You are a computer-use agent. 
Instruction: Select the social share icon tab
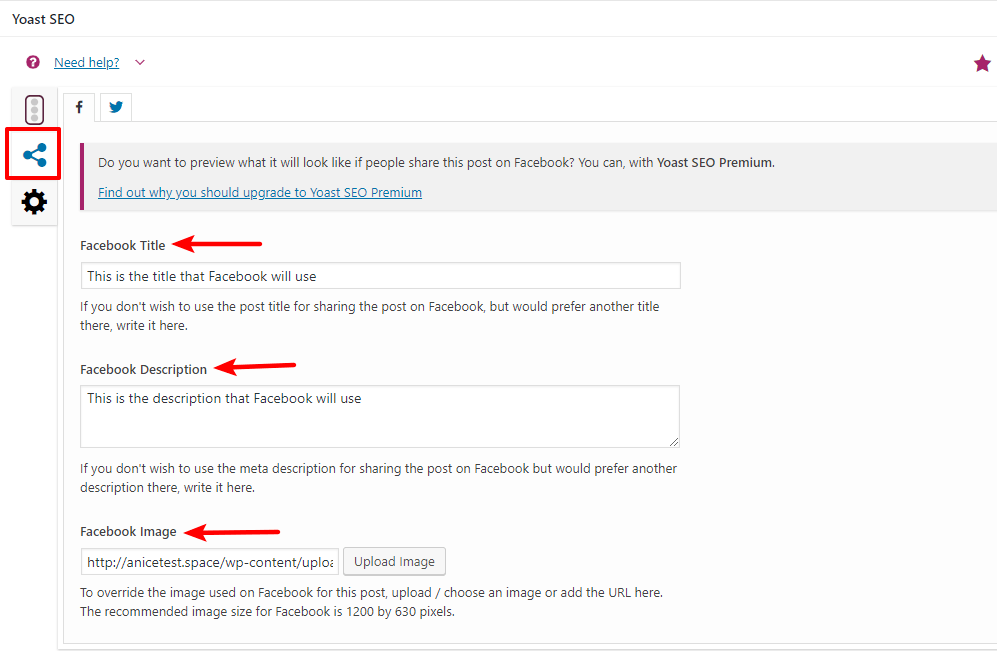point(34,155)
